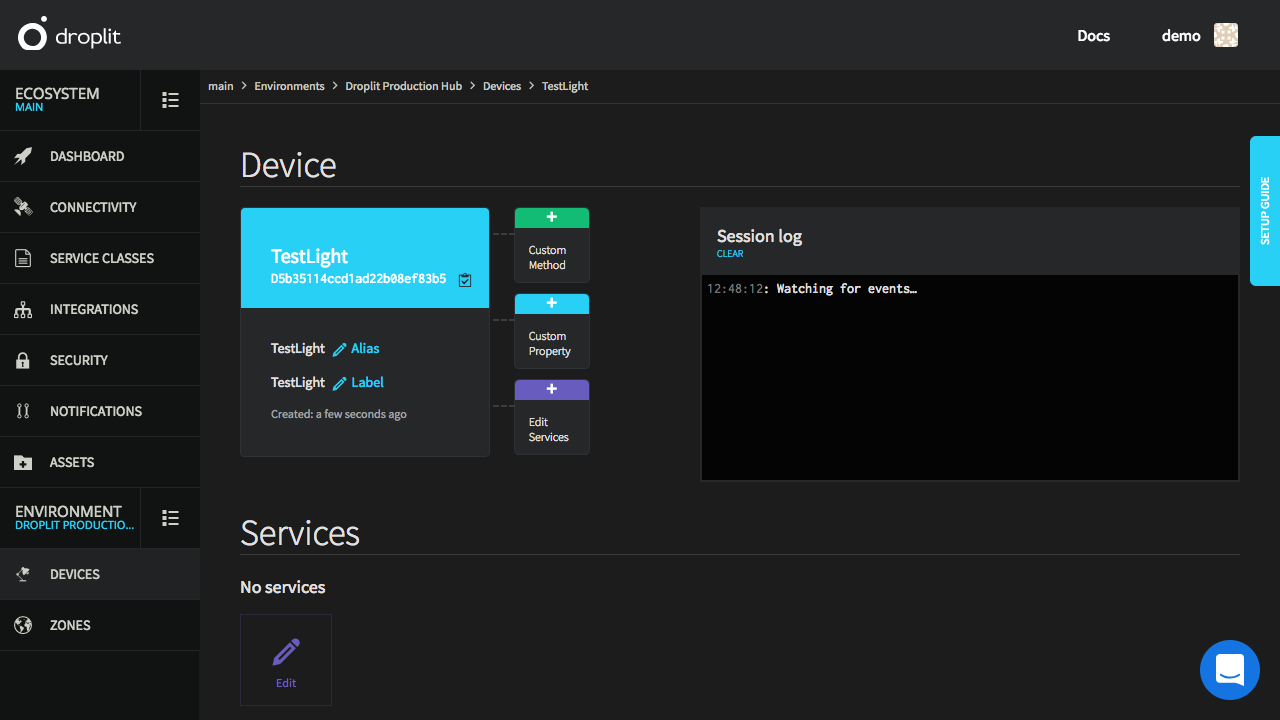The width and height of the screenshot is (1280, 720).
Task: Click the droplit logo icon
Action: click(32, 35)
